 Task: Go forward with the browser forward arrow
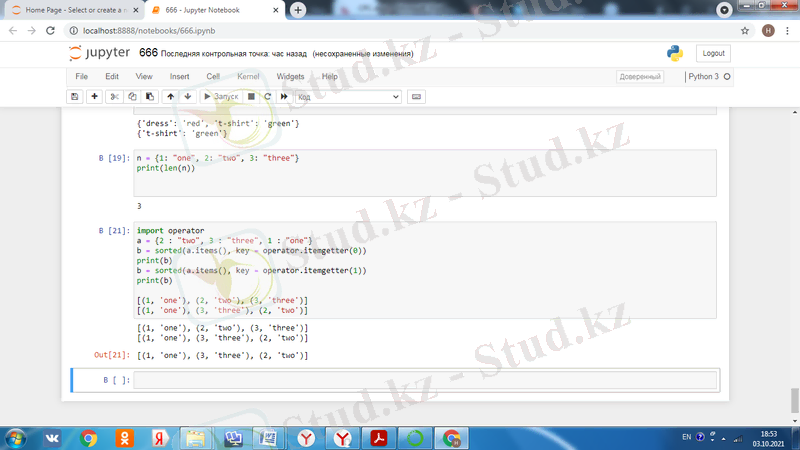[32, 31]
